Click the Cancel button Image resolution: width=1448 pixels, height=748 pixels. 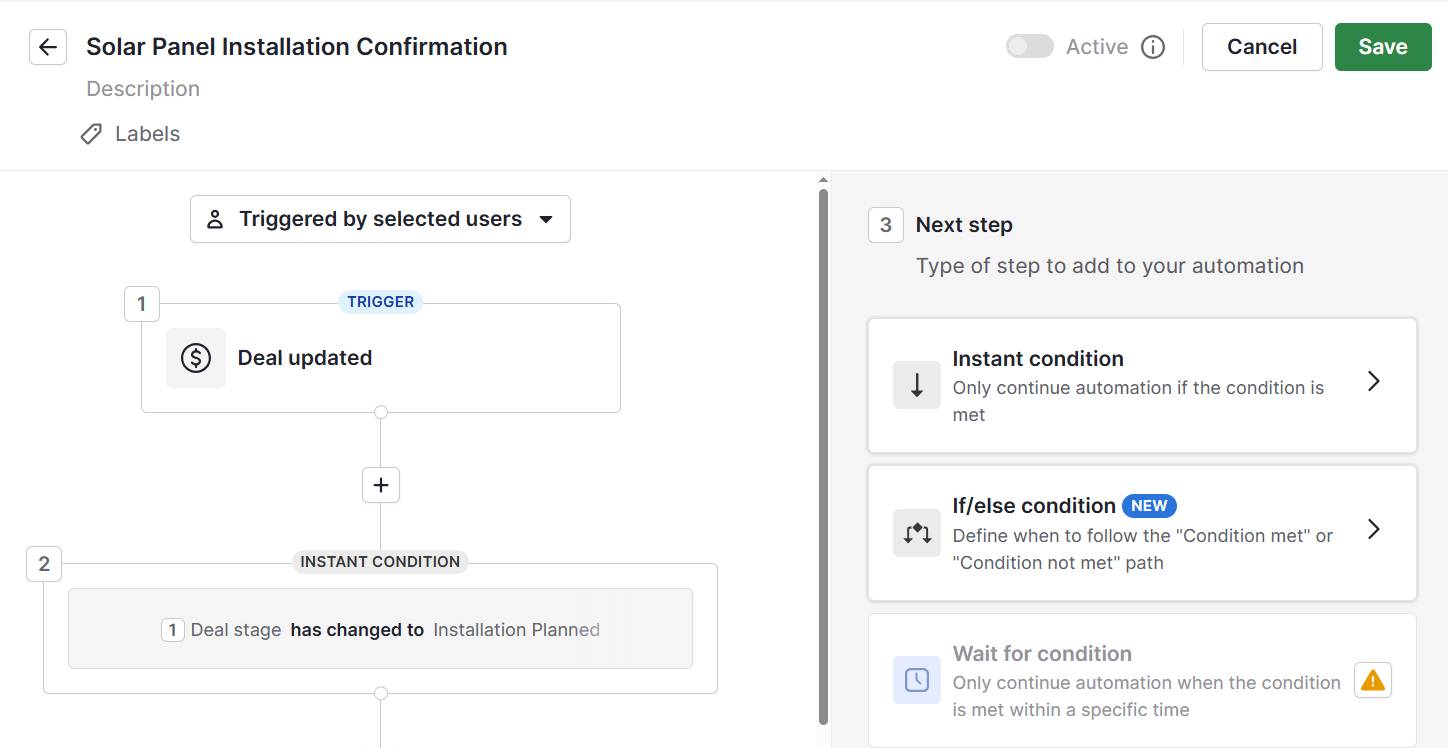[1261, 46]
